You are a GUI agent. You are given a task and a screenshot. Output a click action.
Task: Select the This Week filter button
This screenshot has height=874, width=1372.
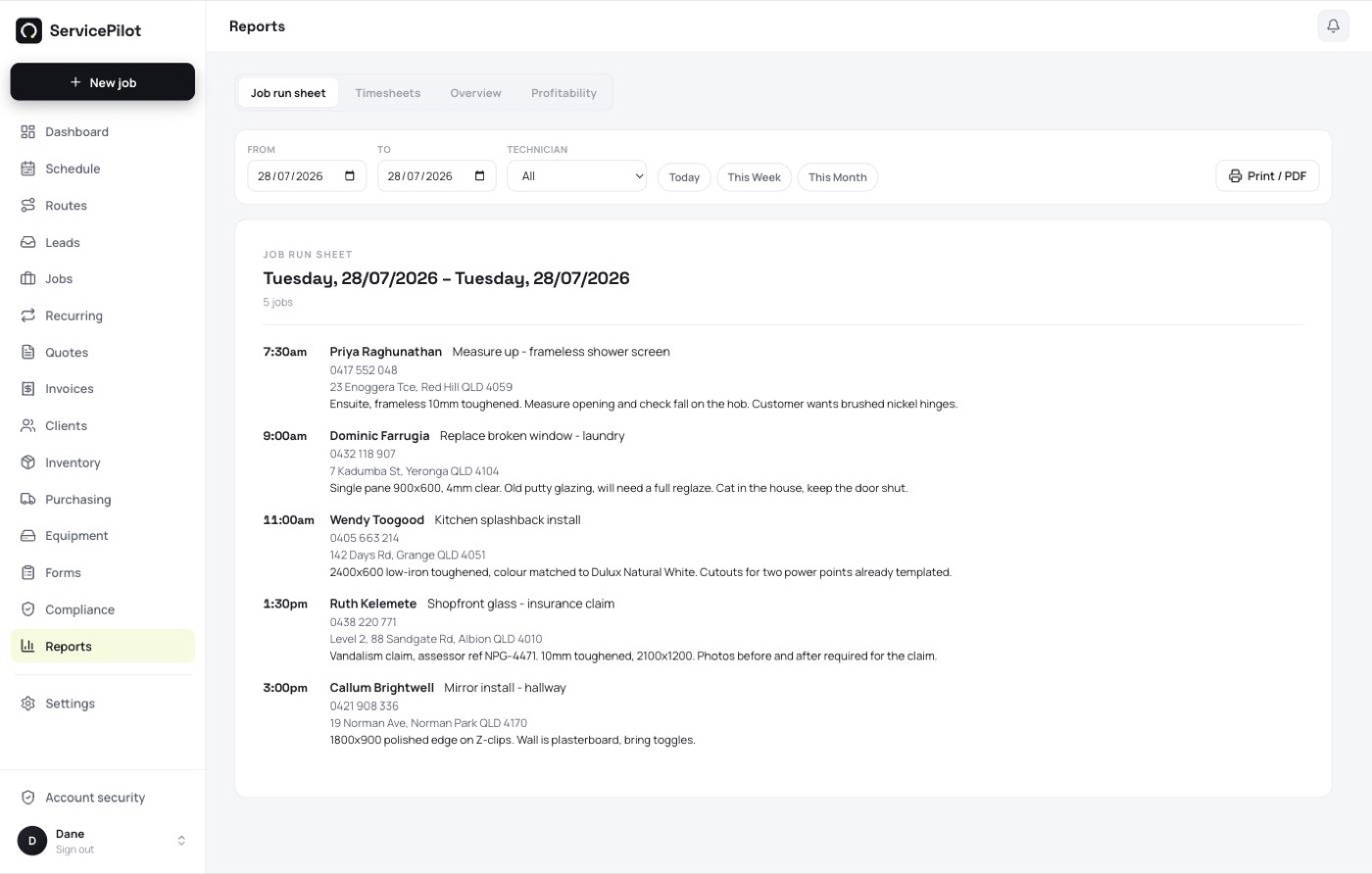pos(754,177)
